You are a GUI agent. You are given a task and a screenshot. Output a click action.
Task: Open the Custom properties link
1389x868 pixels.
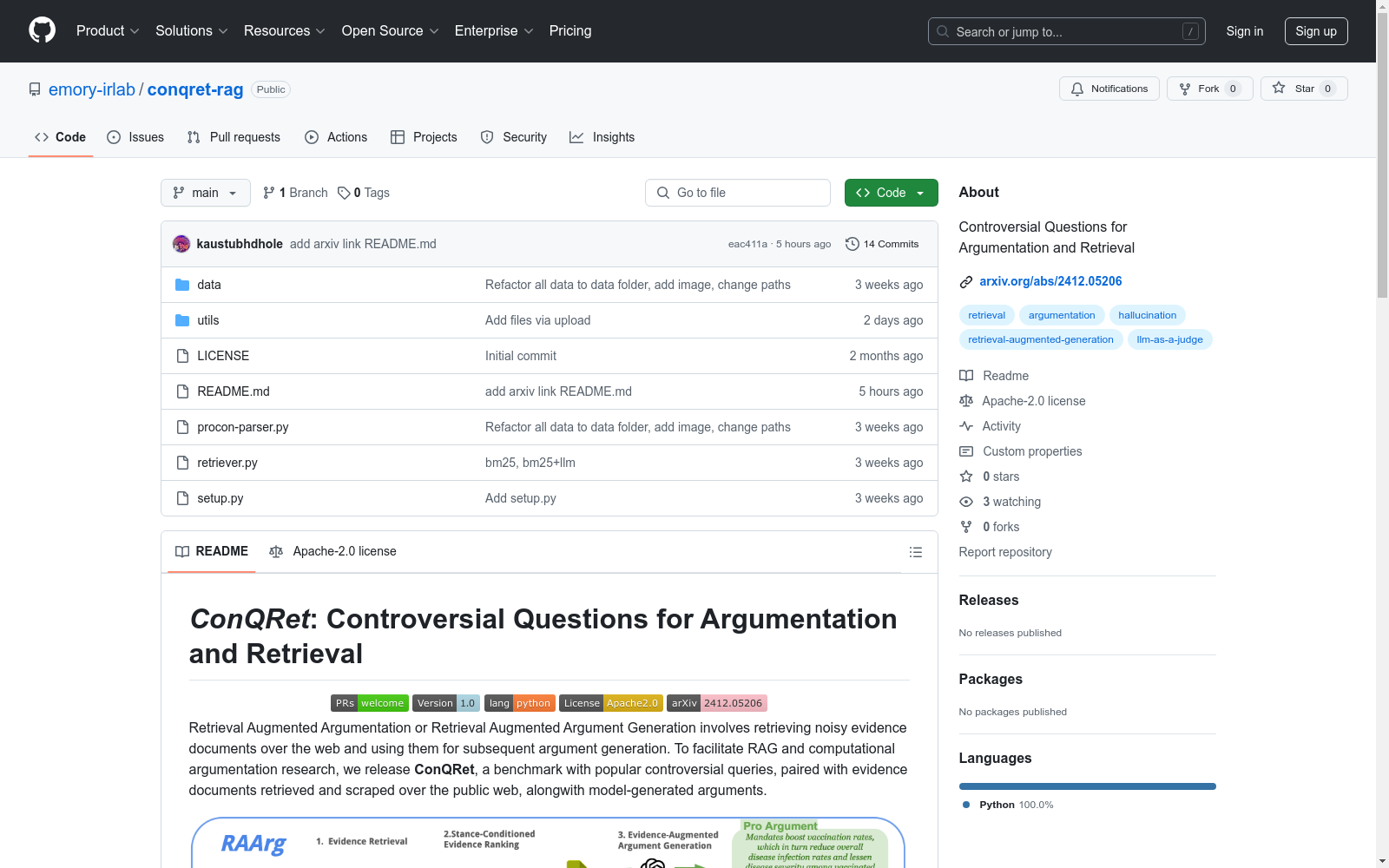pyautogui.click(x=1021, y=451)
